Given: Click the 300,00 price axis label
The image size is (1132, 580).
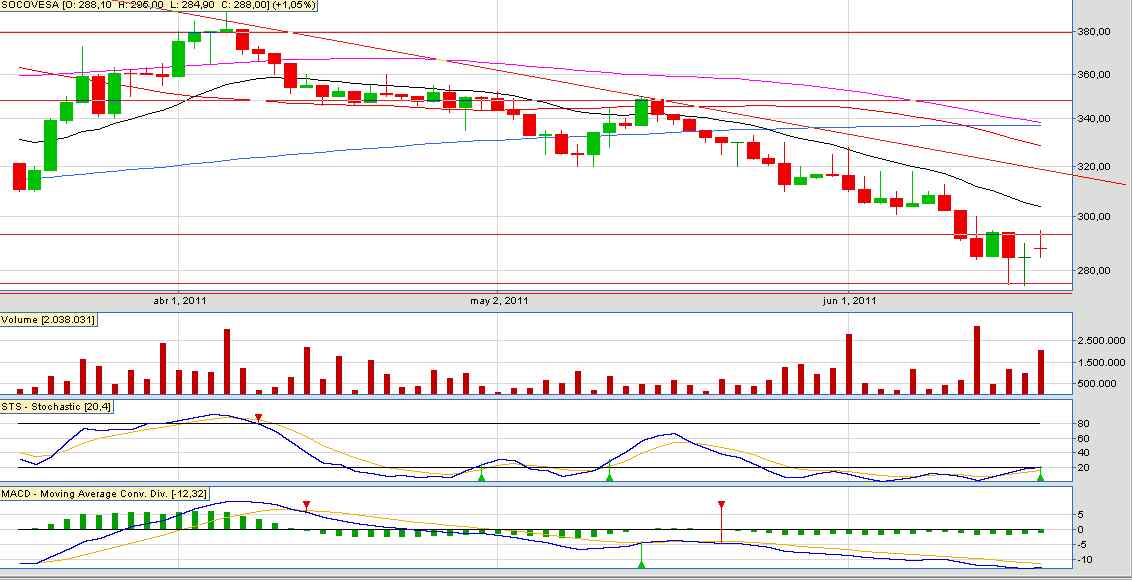Looking at the screenshot, I should 1094,216.
